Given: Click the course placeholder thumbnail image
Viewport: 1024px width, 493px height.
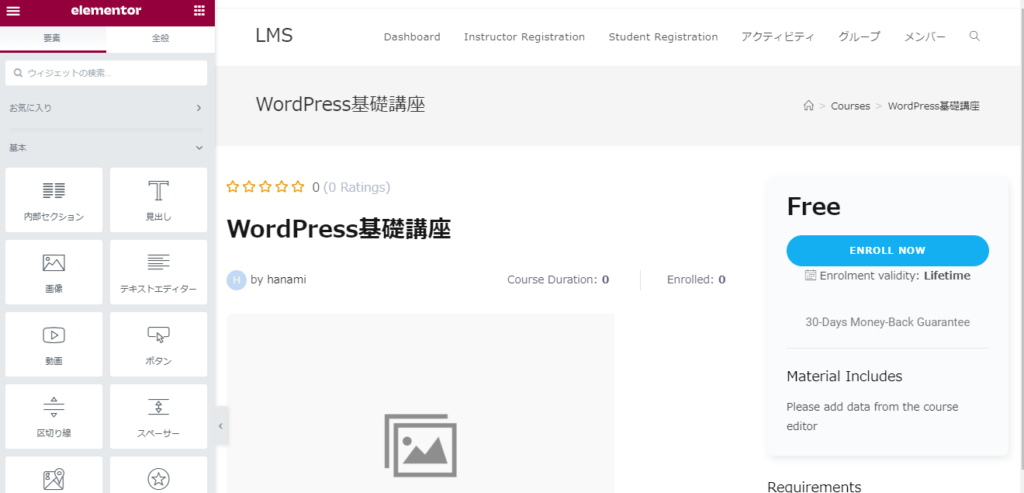Looking at the screenshot, I should pos(420,420).
